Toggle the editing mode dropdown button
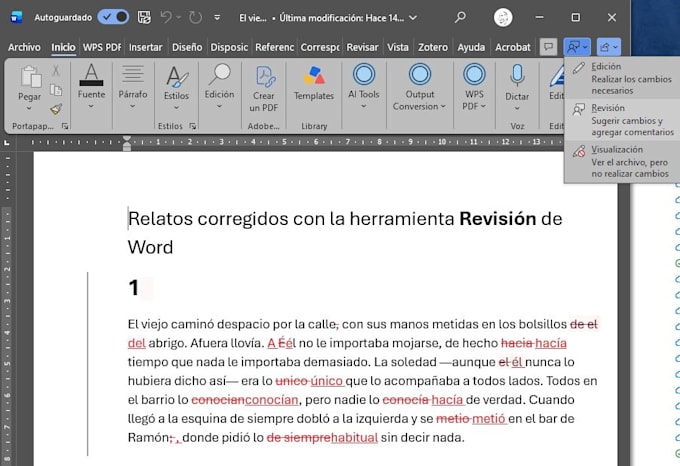Screen dimensions: 680x466 [x=577, y=47]
